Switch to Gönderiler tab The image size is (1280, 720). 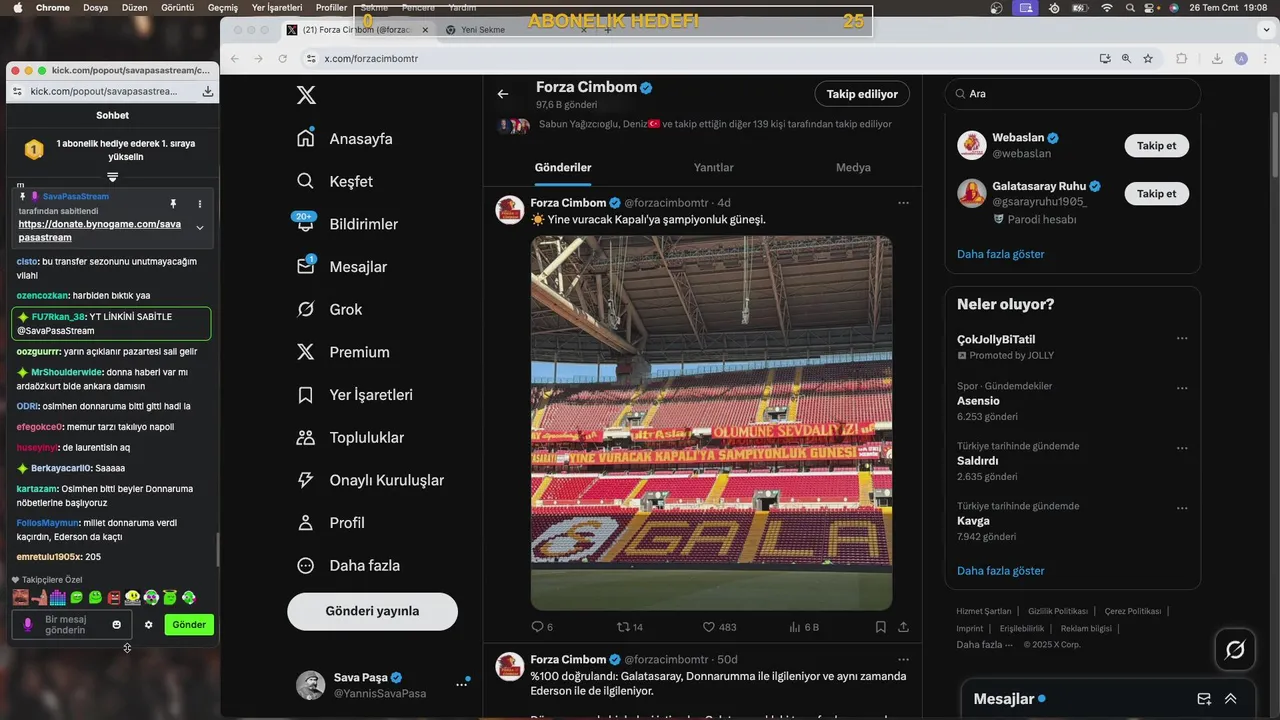pyautogui.click(x=563, y=167)
